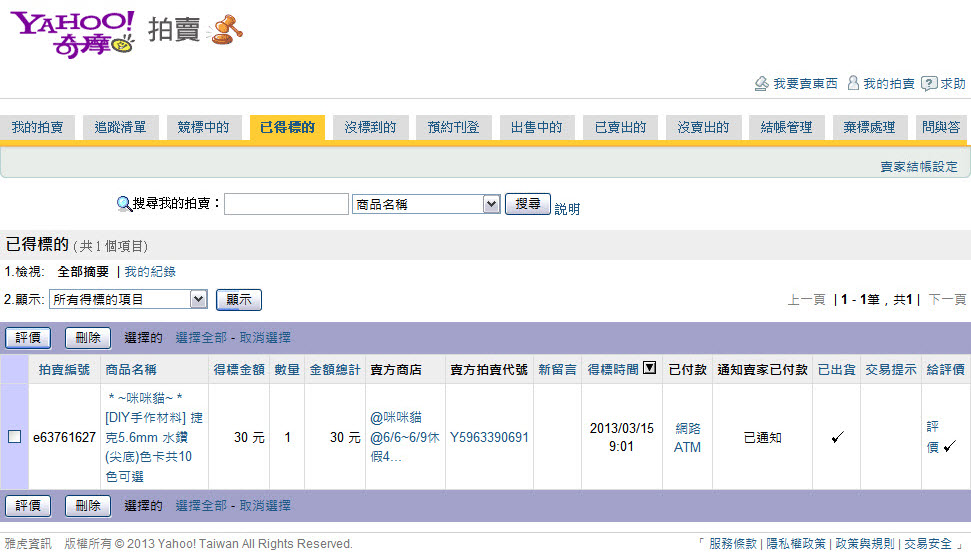
Task: Click the 得標時間 sort arrow icon
Action: pyautogui.click(x=649, y=368)
